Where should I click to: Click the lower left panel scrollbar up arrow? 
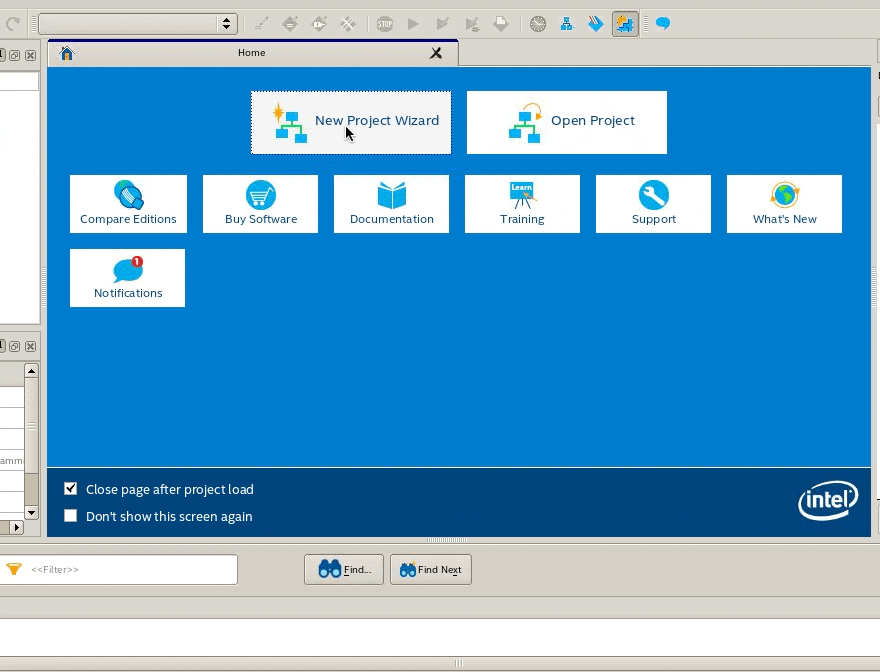[x=31, y=371]
